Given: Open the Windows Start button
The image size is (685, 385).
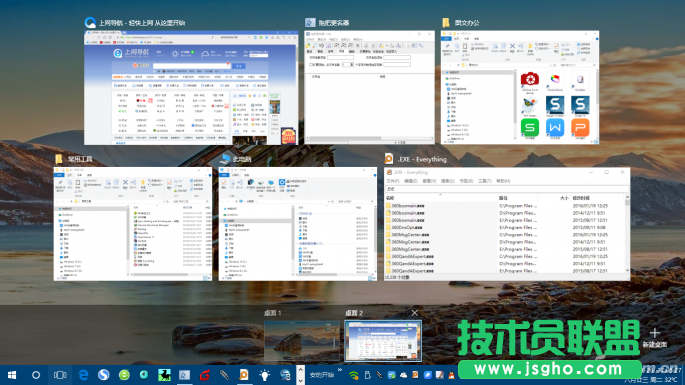Looking at the screenshot, I should tap(12, 375).
